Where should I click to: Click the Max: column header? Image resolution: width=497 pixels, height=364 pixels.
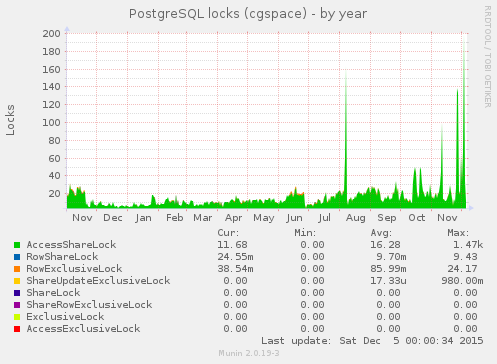[458, 233]
